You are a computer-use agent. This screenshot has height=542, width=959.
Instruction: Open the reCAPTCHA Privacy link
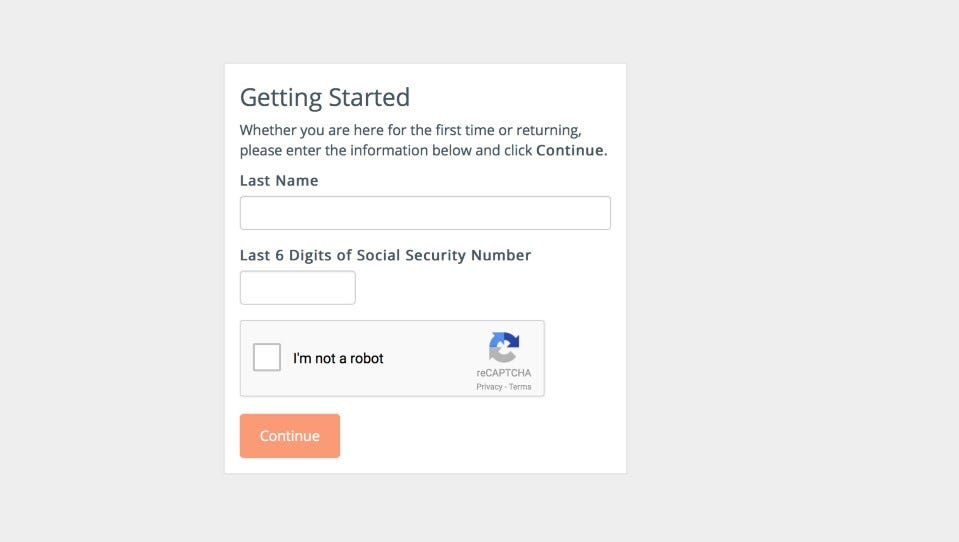pyautogui.click(x=489, y=387)
